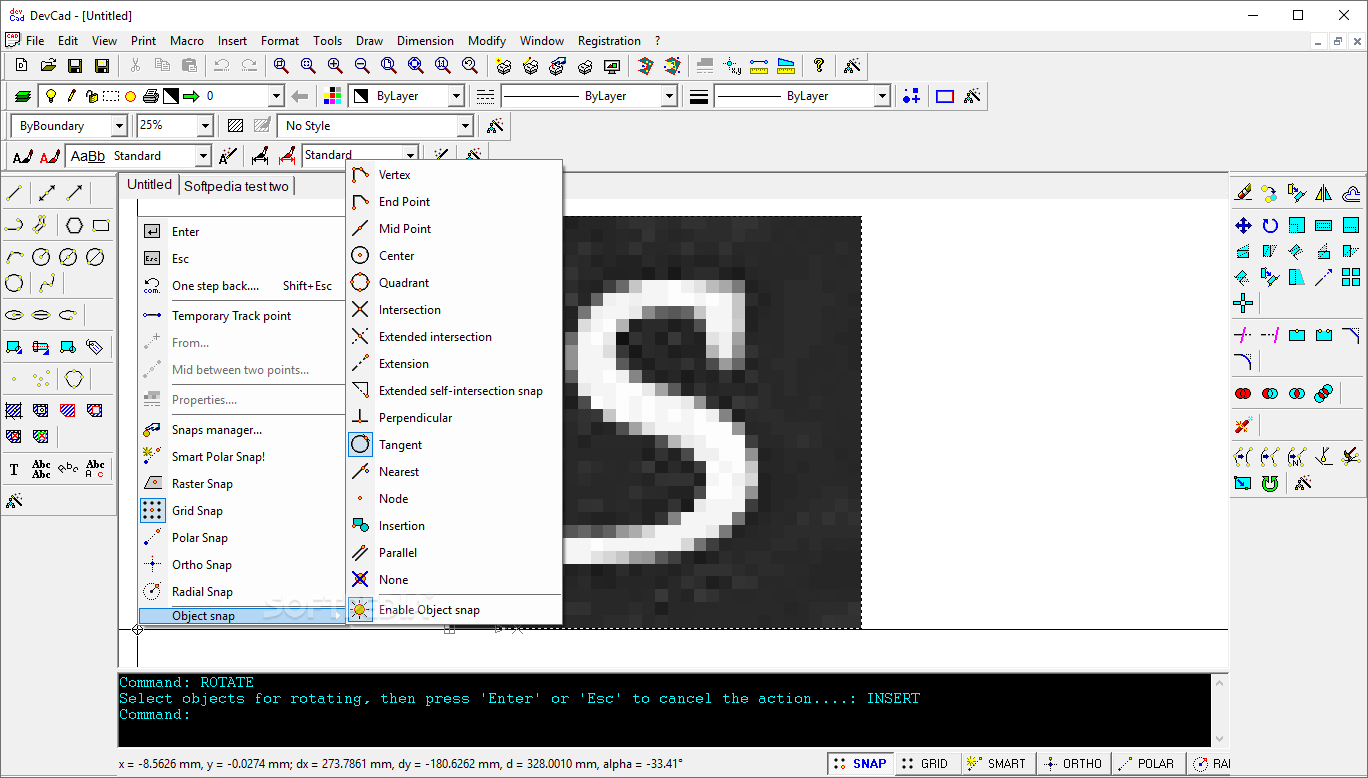Image resolution: width=1368 pixels, height=778 pixels.
Task: Click the command window scroll down arrow
Action: click(x=1218, y=739)
